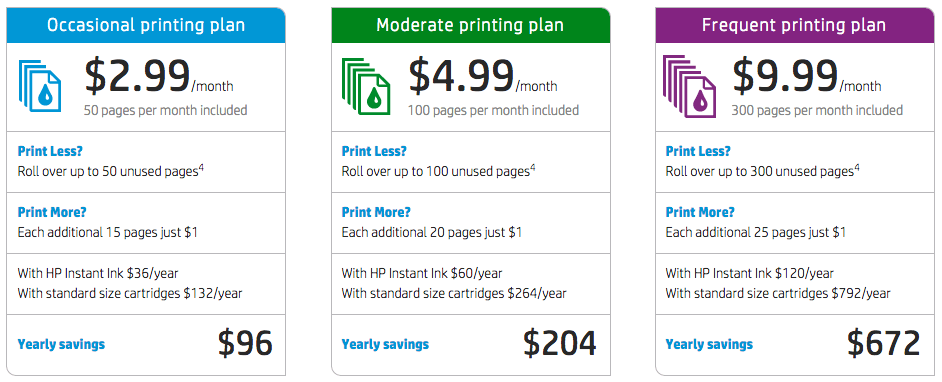The width and height of the screenshot is (942, 382).
Task: Click Yearly savings label showing $96
Action: (x=61, y=344)
